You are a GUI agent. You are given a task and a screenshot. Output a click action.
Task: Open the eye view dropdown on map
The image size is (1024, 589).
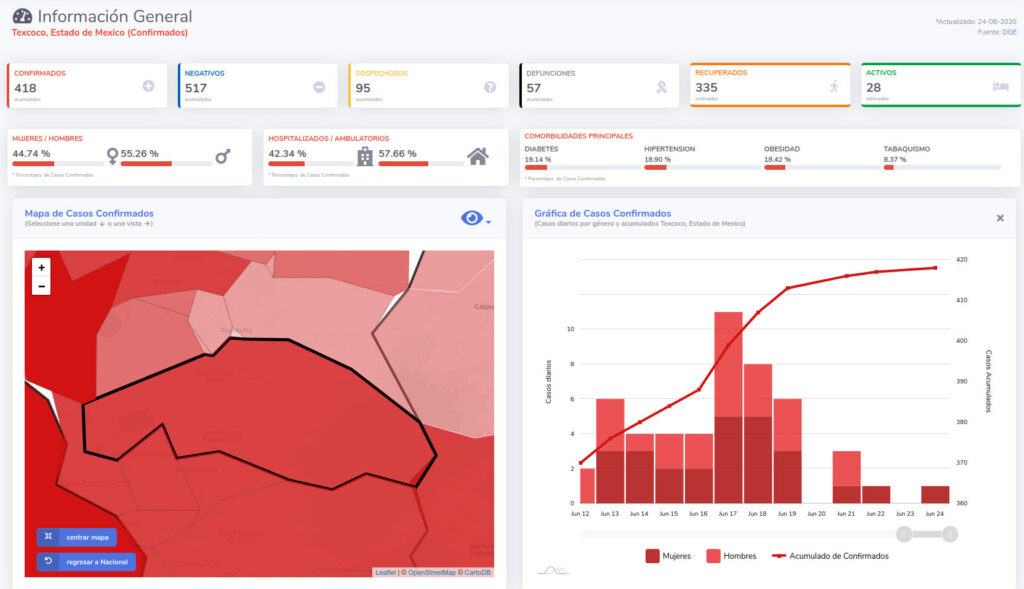475,218
